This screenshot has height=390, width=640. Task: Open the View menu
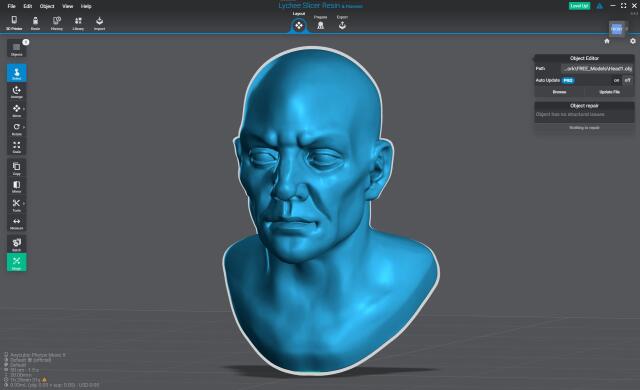pos(68,6)
